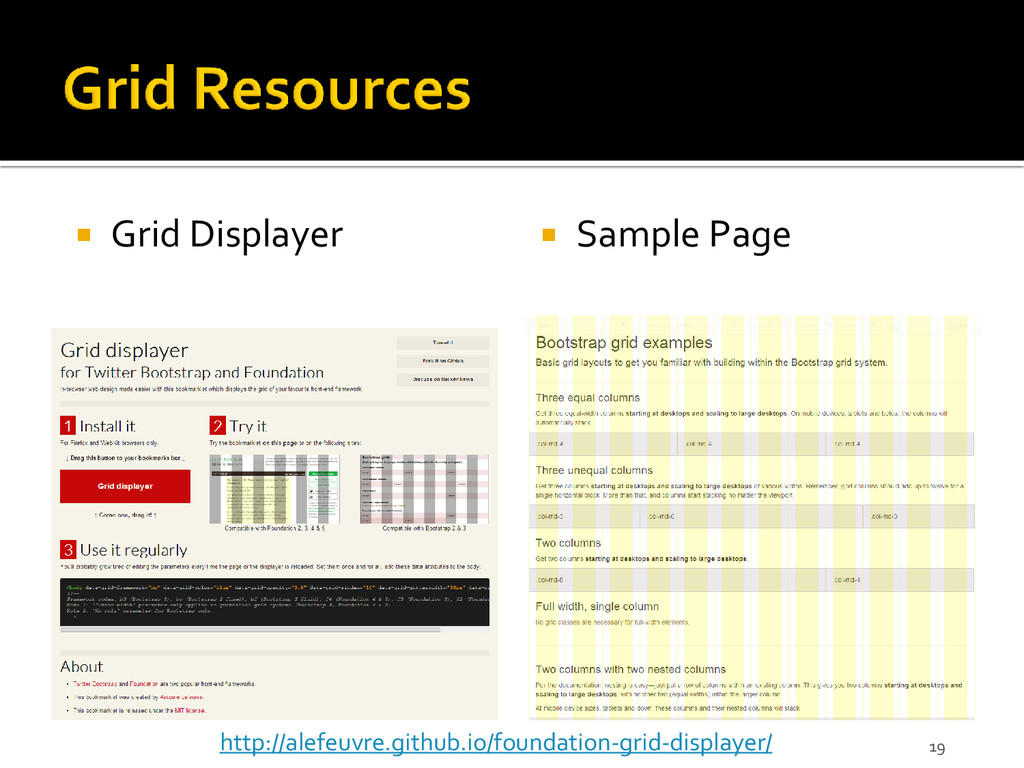Click the MIT license link
This screenshot has height=768, width=1024.
[190, 711]
